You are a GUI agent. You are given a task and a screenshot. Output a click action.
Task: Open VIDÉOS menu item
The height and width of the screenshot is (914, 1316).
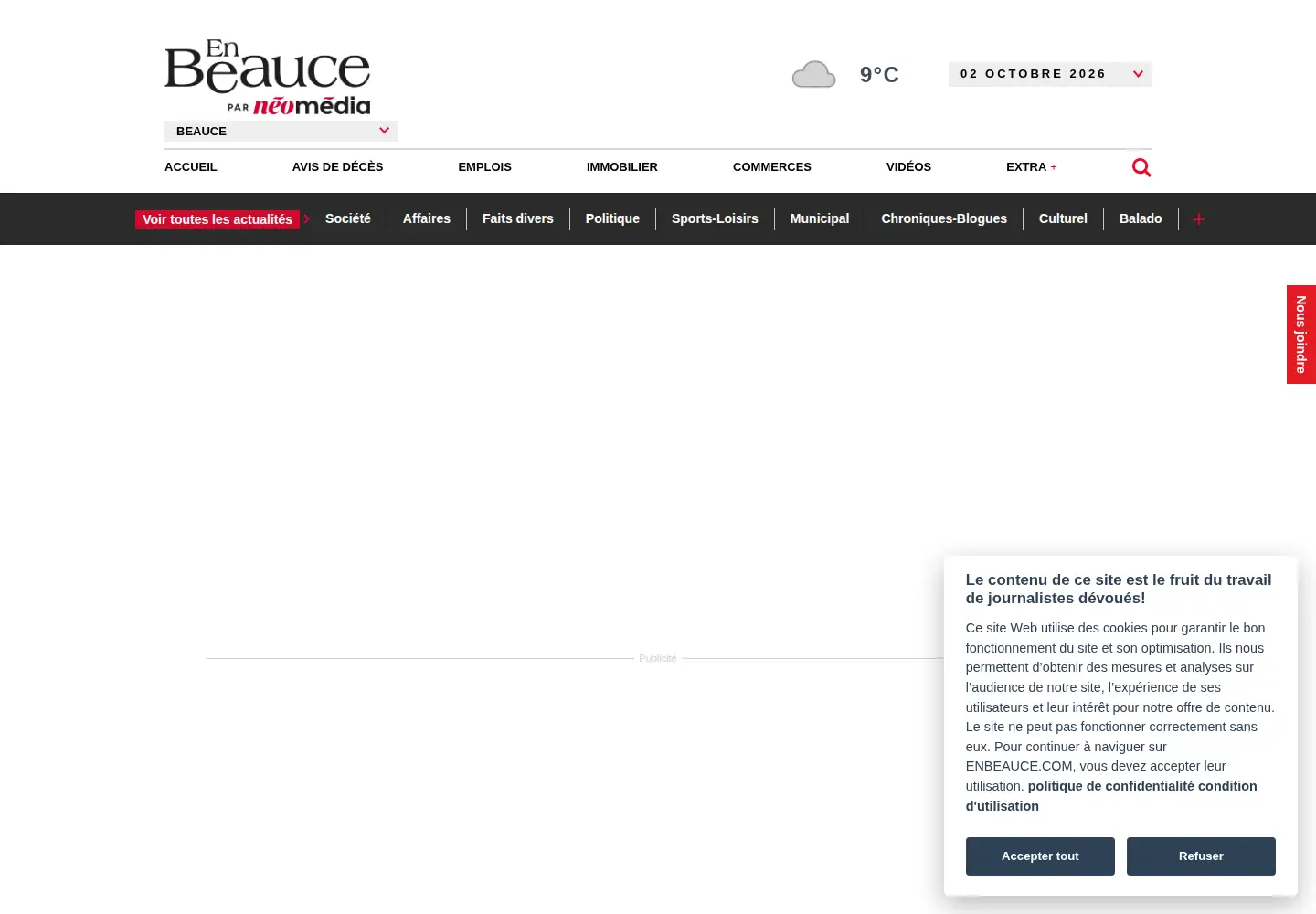coord(908,167)
